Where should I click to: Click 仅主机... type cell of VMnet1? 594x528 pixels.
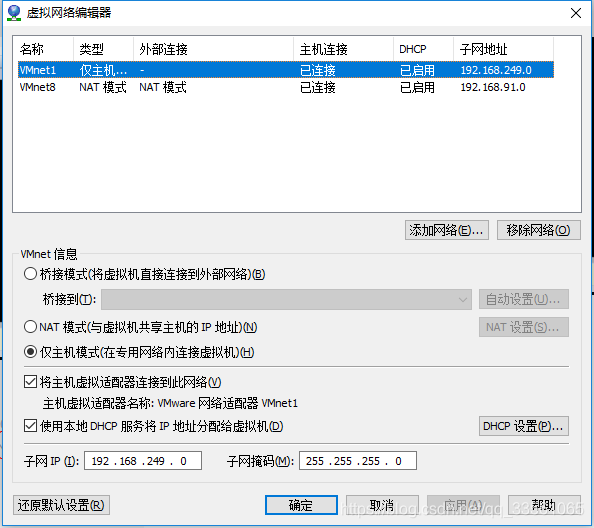tap(103, 70)
